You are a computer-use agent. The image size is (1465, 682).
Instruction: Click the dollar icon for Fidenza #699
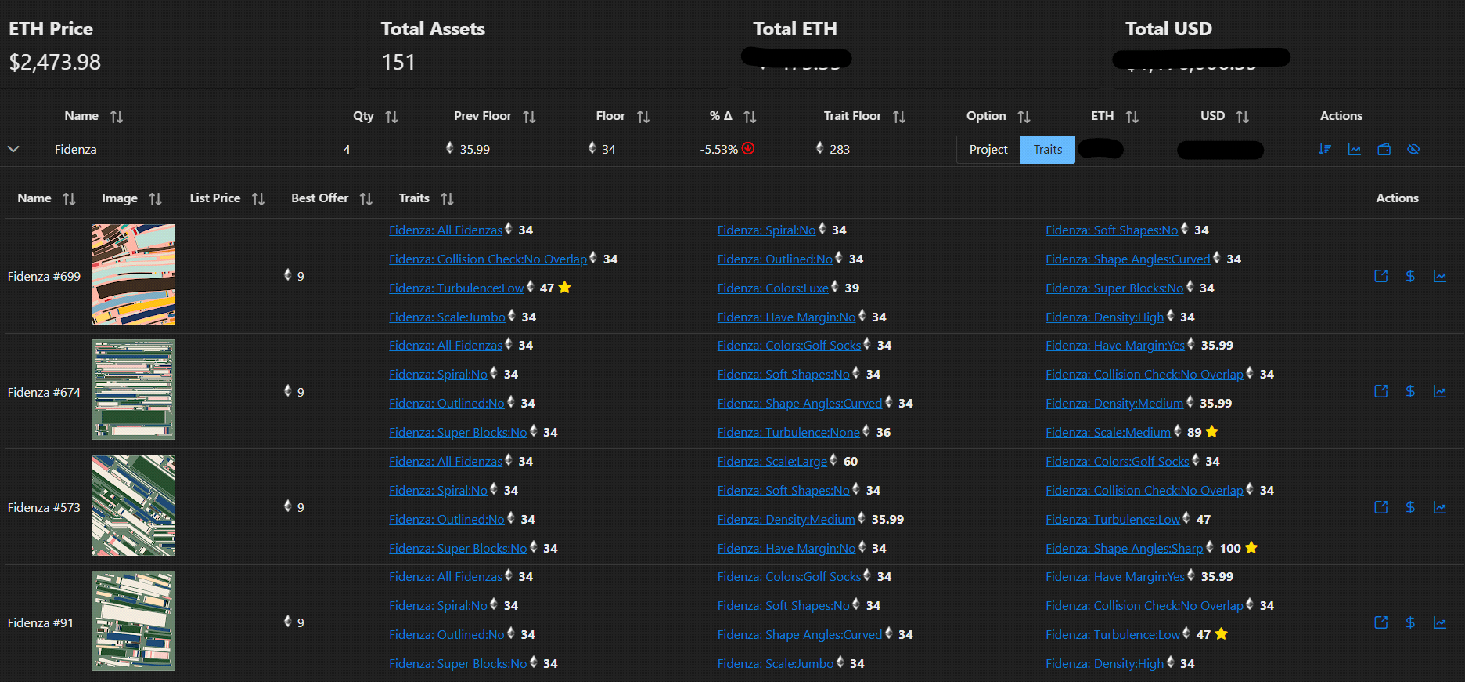(x=1410, y=276)
